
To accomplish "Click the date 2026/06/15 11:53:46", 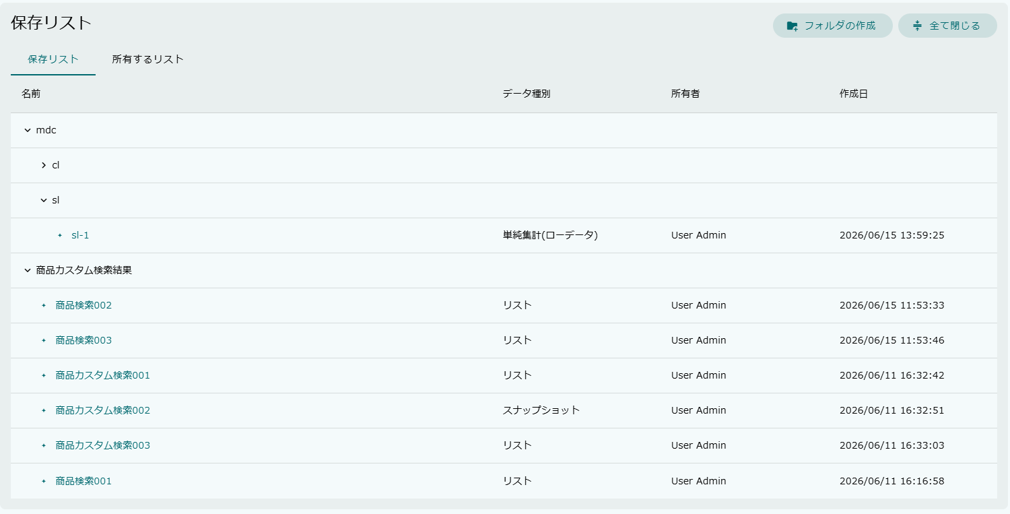I will (891, 340).
